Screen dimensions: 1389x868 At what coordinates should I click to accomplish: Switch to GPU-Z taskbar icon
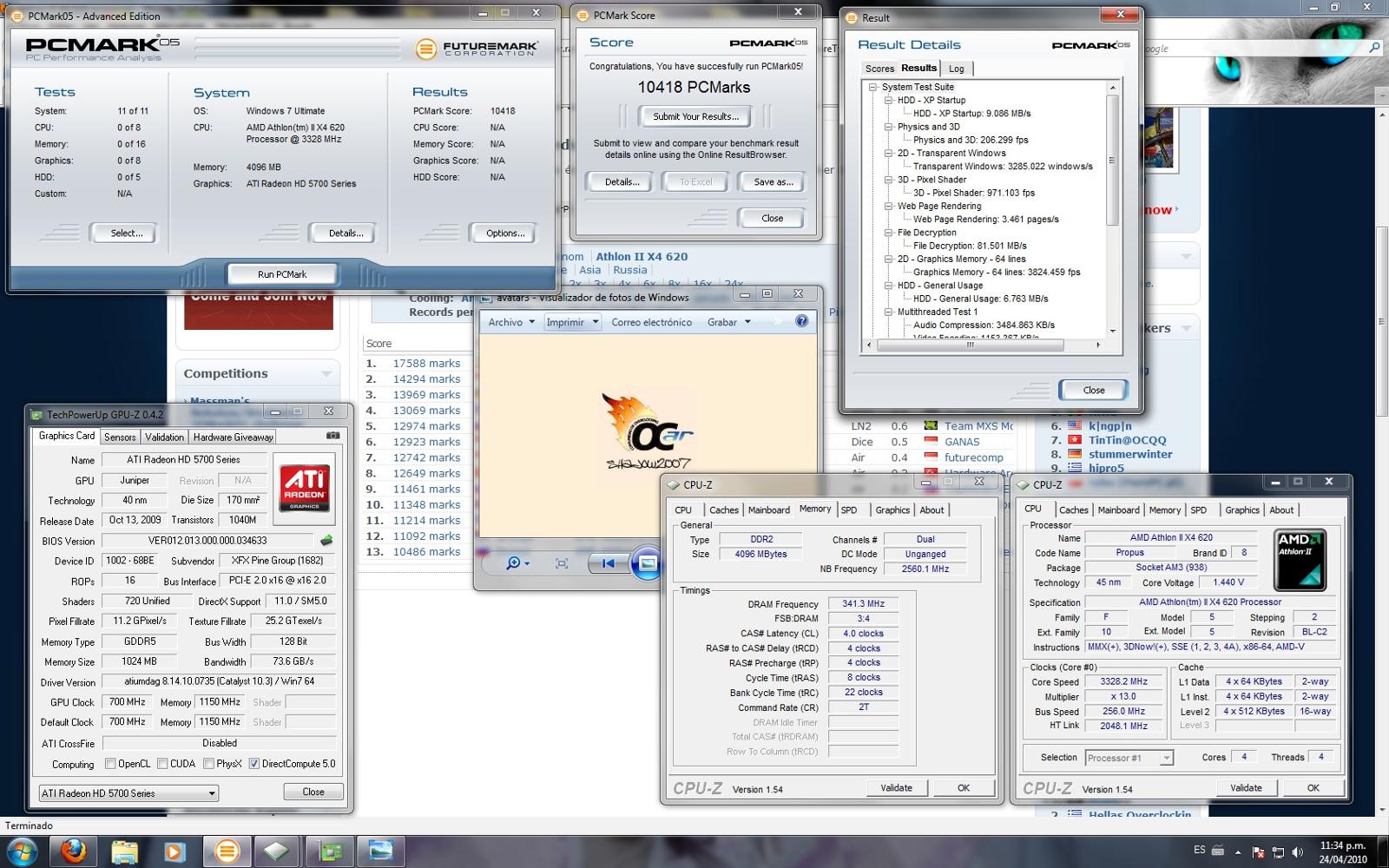[329, 852]
